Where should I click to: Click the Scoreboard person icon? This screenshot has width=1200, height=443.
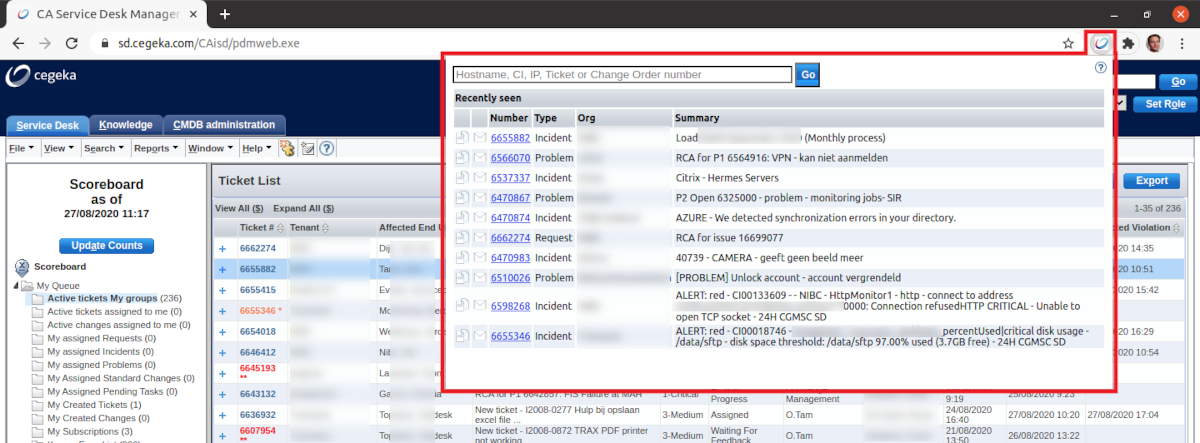pyautogui.click(x=23, y=268)
